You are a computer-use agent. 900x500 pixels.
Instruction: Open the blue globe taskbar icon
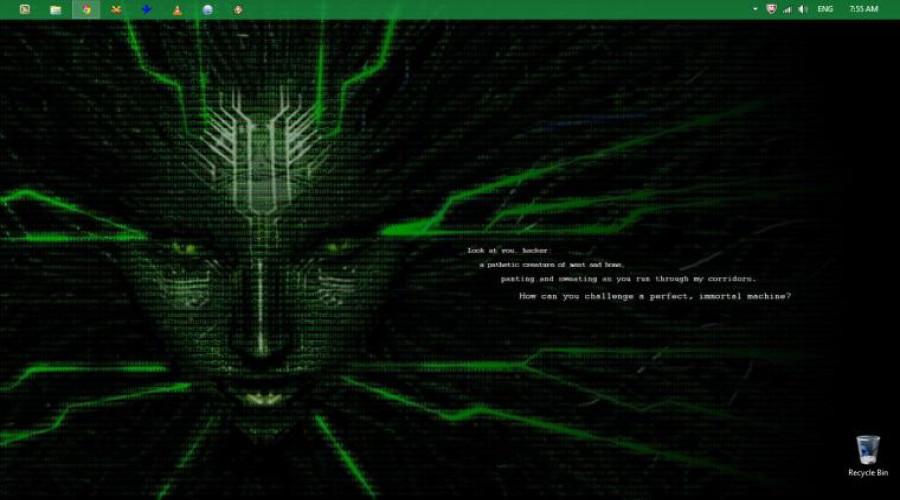[x=207, y=9]
